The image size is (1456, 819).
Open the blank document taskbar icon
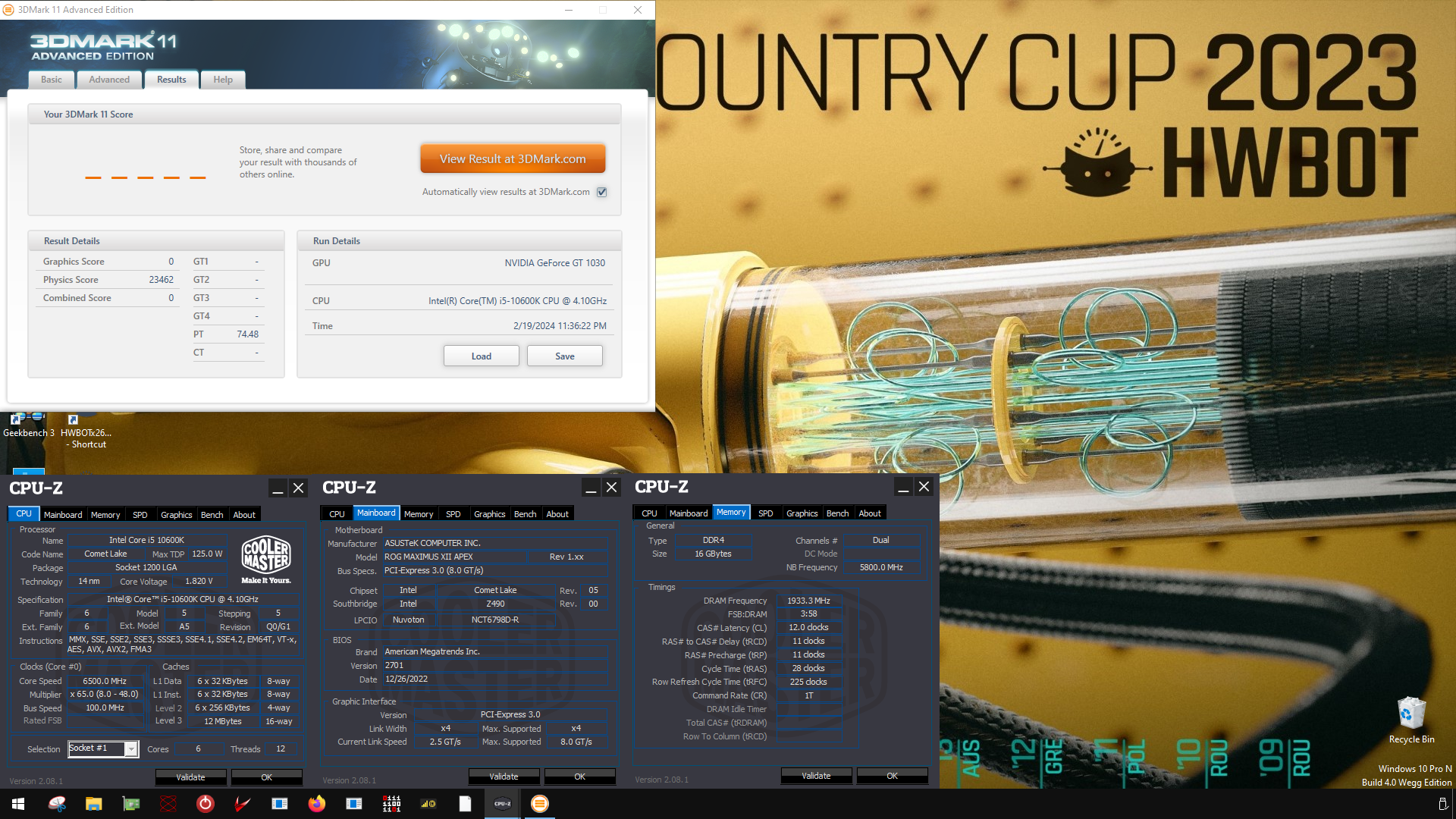(x=466, y=804)
